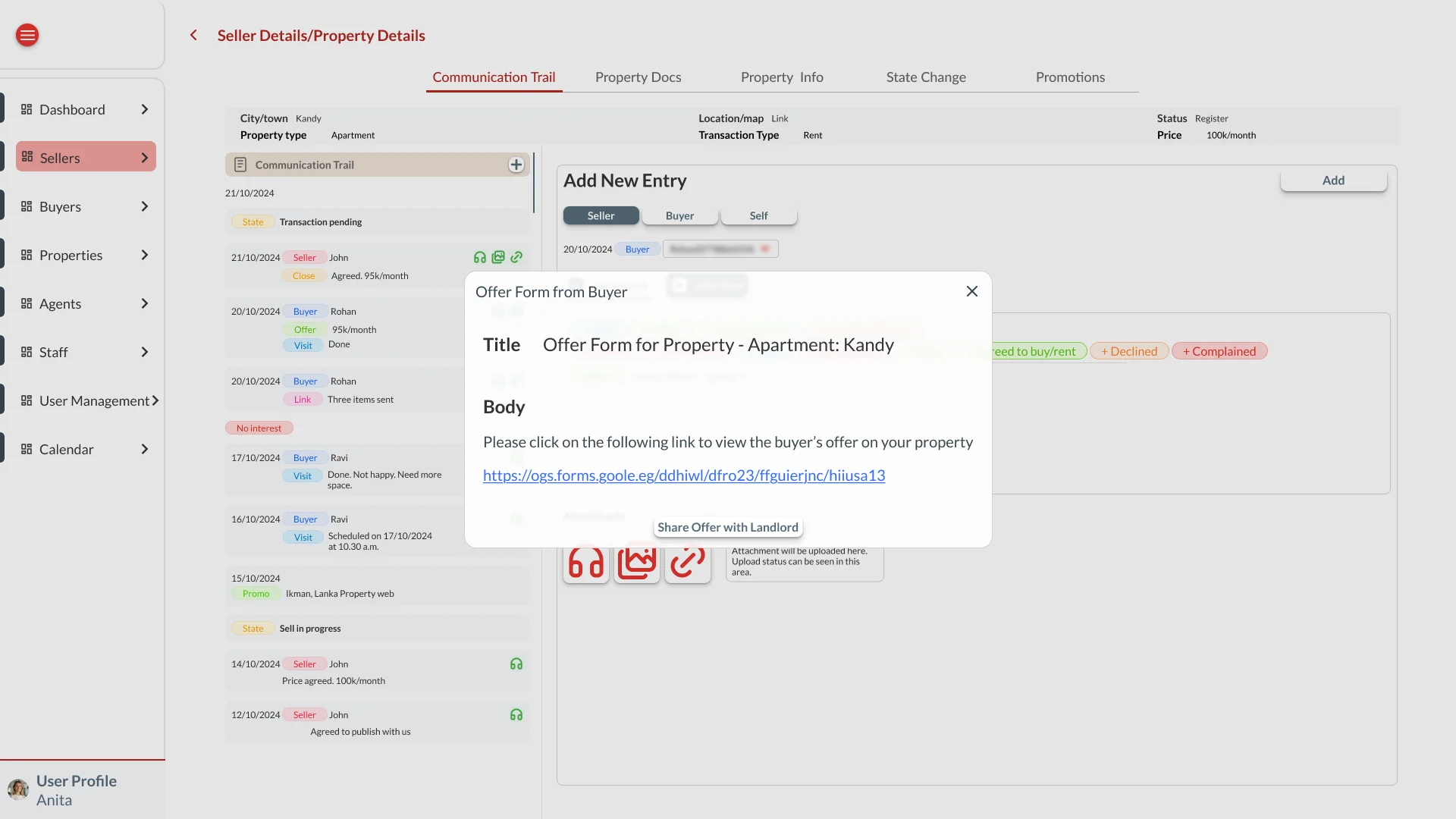Screen dimensions: 1456x819
Task: Expand the Properties menu chevron
Action: tap(145, 255)
